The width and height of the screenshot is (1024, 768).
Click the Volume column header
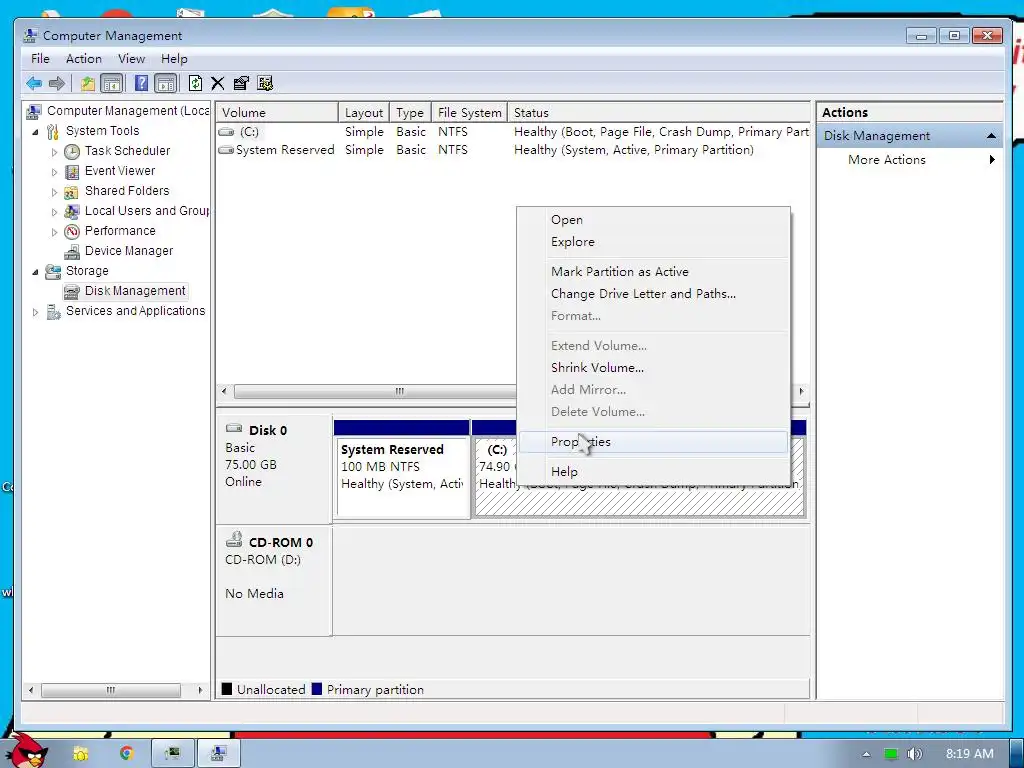277,112
